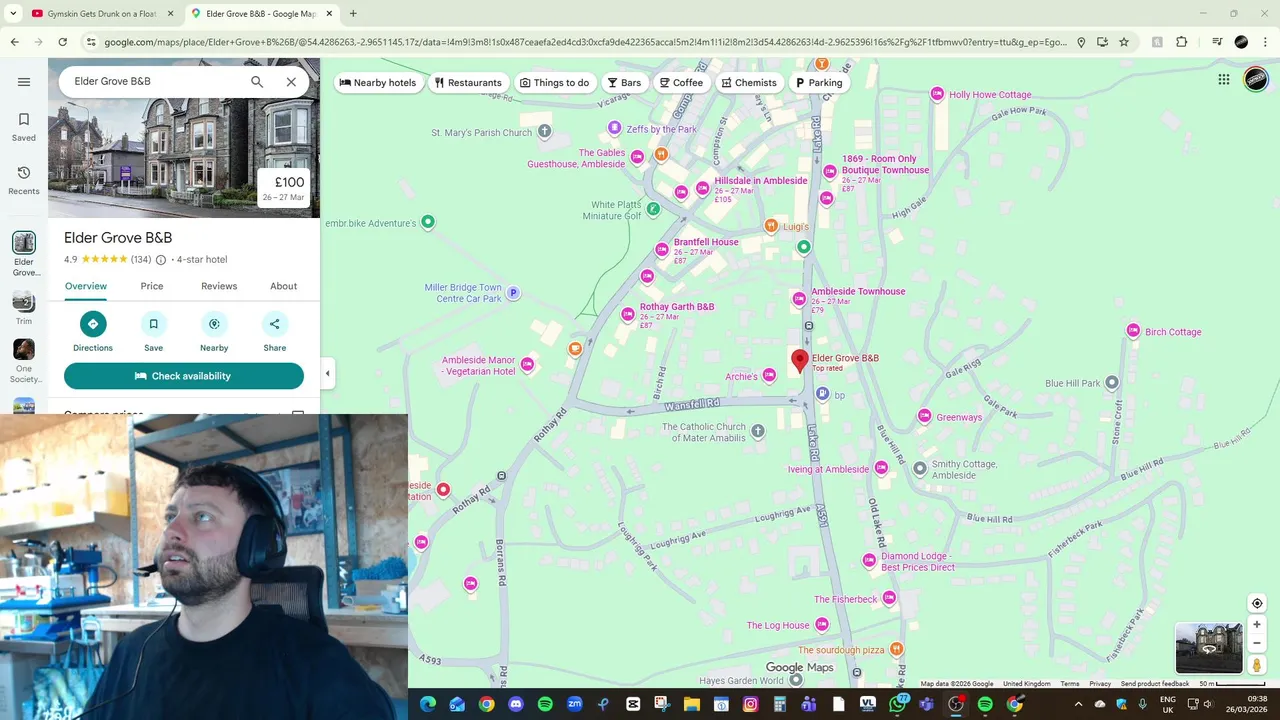Image resolution: width=1280 pixels, height=720 pixels.
Task: Collapse the side panel arrow
Action: (x=327, y=374)
